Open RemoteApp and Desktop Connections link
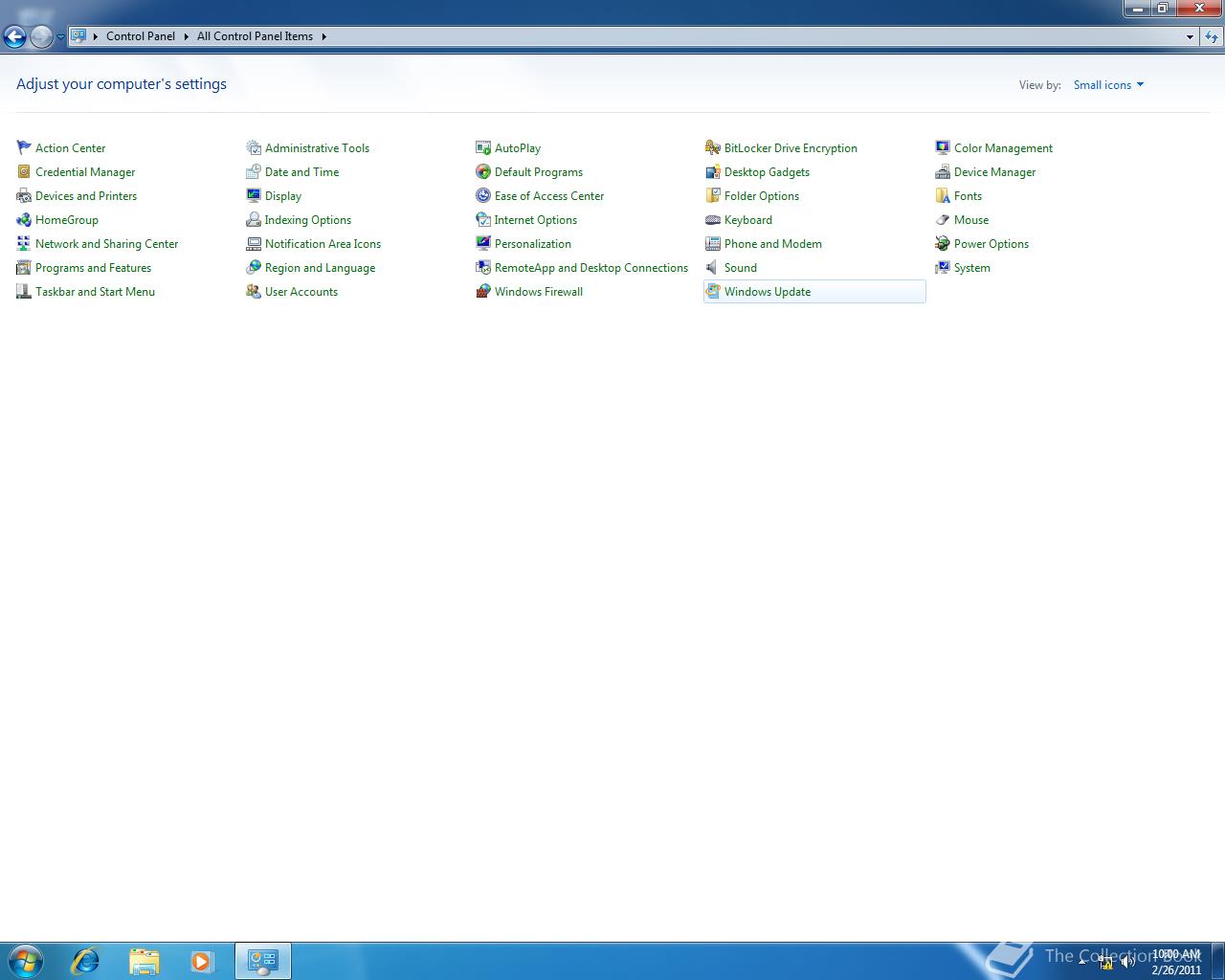The height and width of the screenshot is (980, 1225). tap(591, 268)
